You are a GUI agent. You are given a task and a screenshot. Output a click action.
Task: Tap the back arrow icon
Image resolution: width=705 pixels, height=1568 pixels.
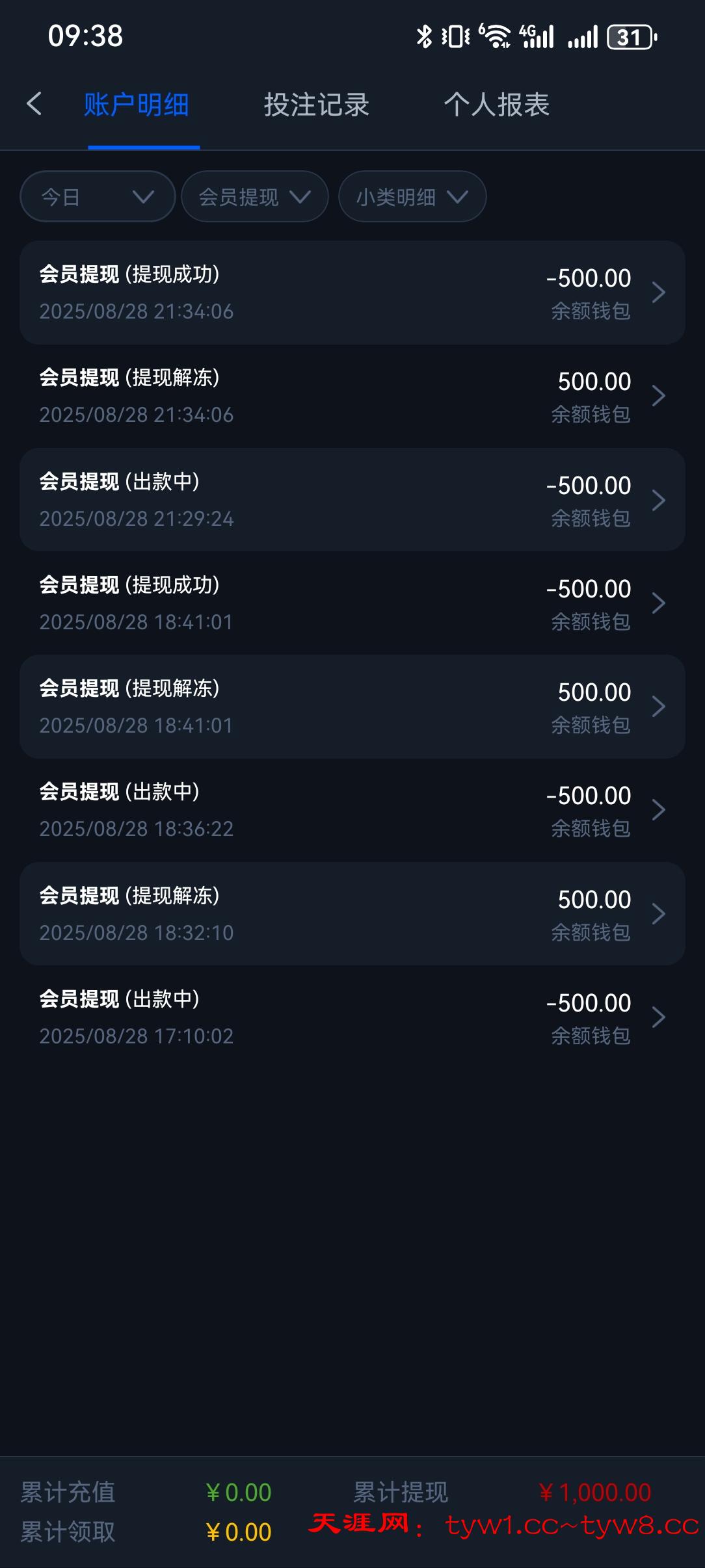click(34, 104)
